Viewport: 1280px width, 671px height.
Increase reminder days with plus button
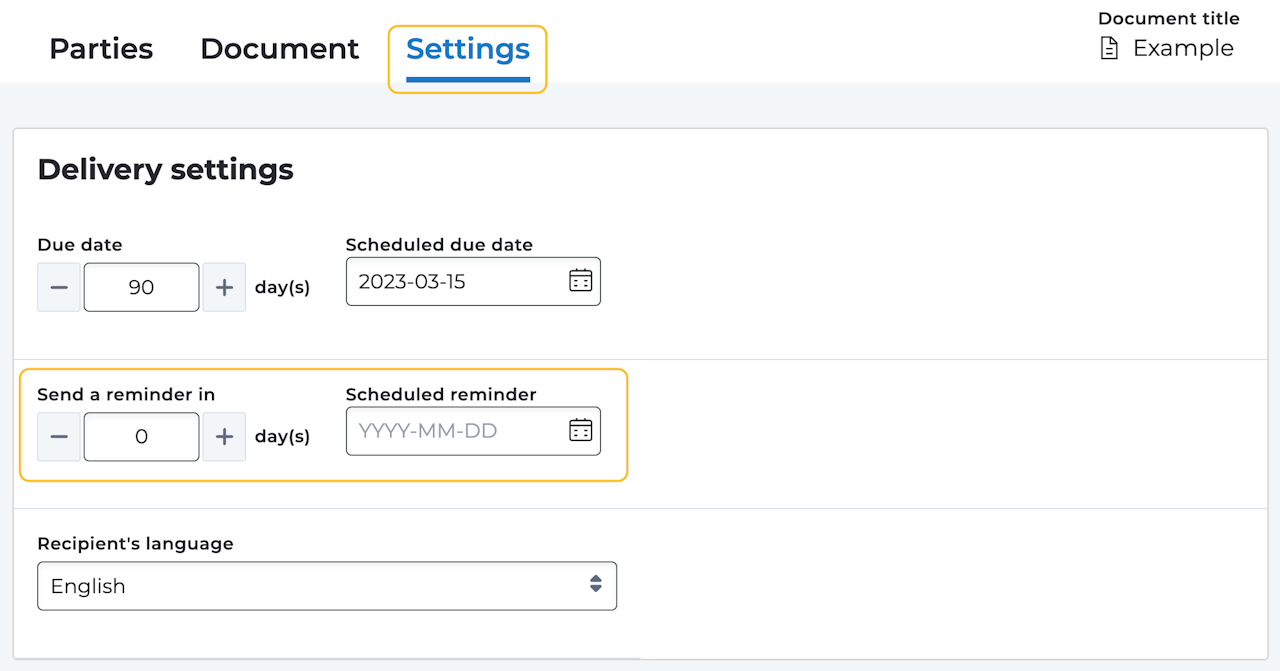(224, 437)
